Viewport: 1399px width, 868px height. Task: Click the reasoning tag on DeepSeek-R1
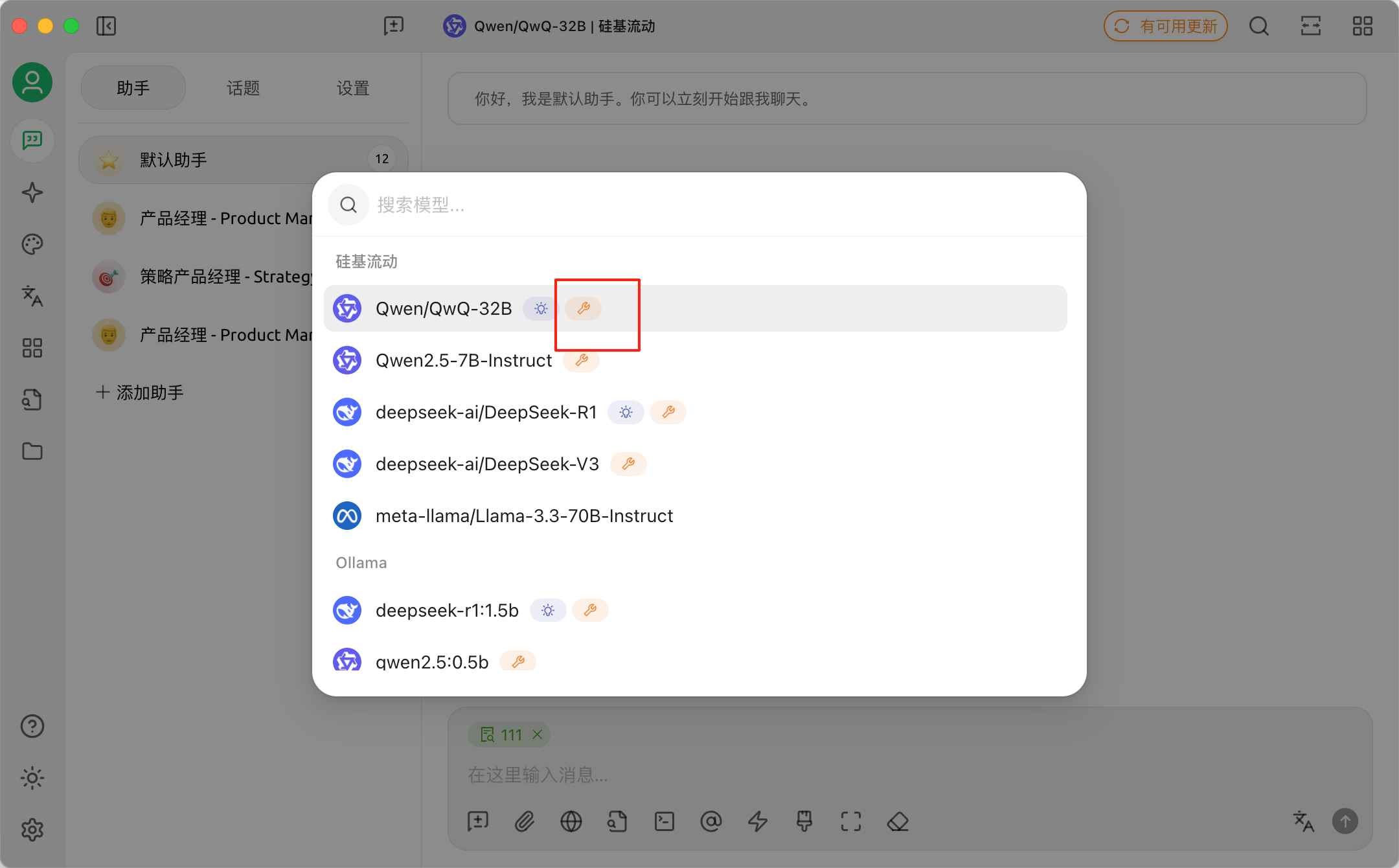626,412
